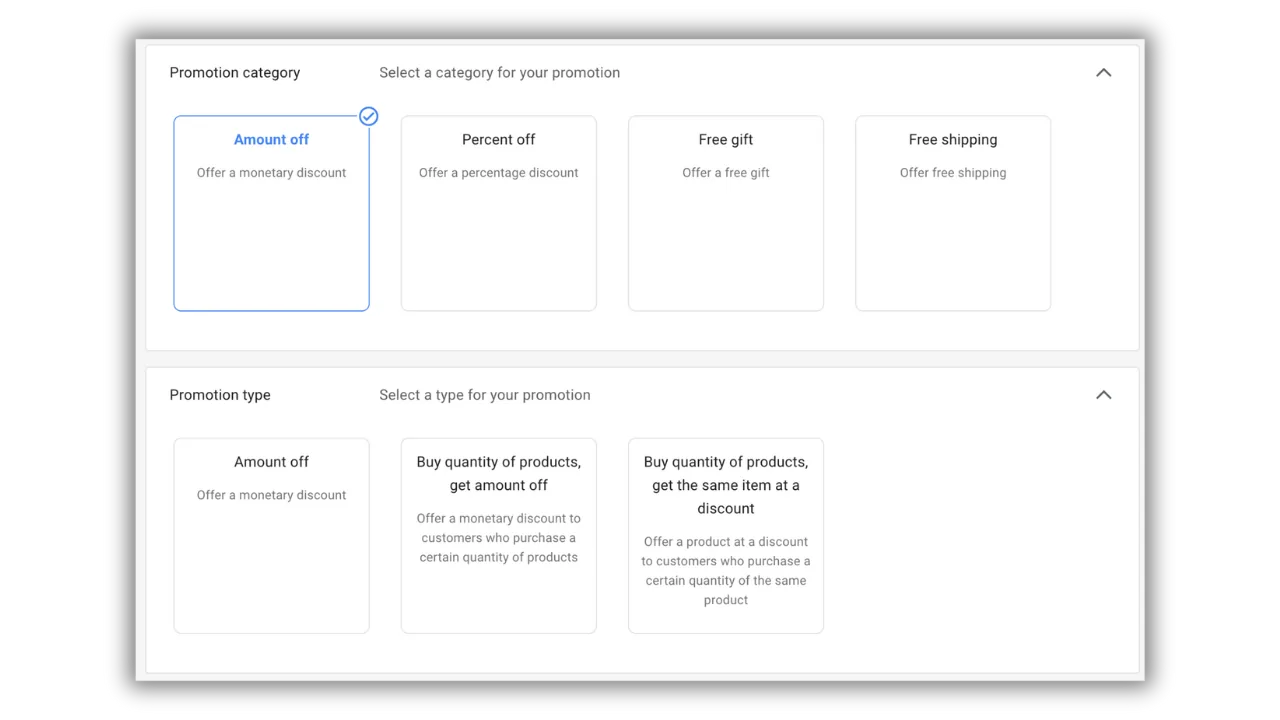Click the same-item discount card description text
The image size is (1280, 720).
click(726, 571)
